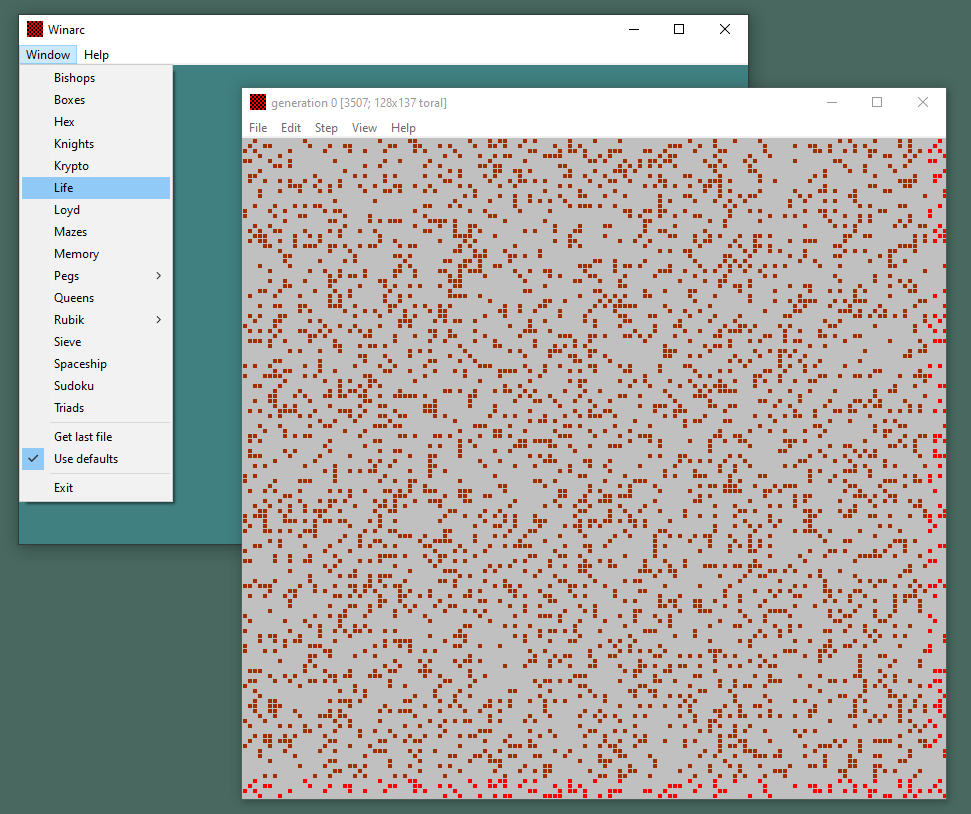
Task: Launch Spaceship from the menu
Action: click(96, 364)
